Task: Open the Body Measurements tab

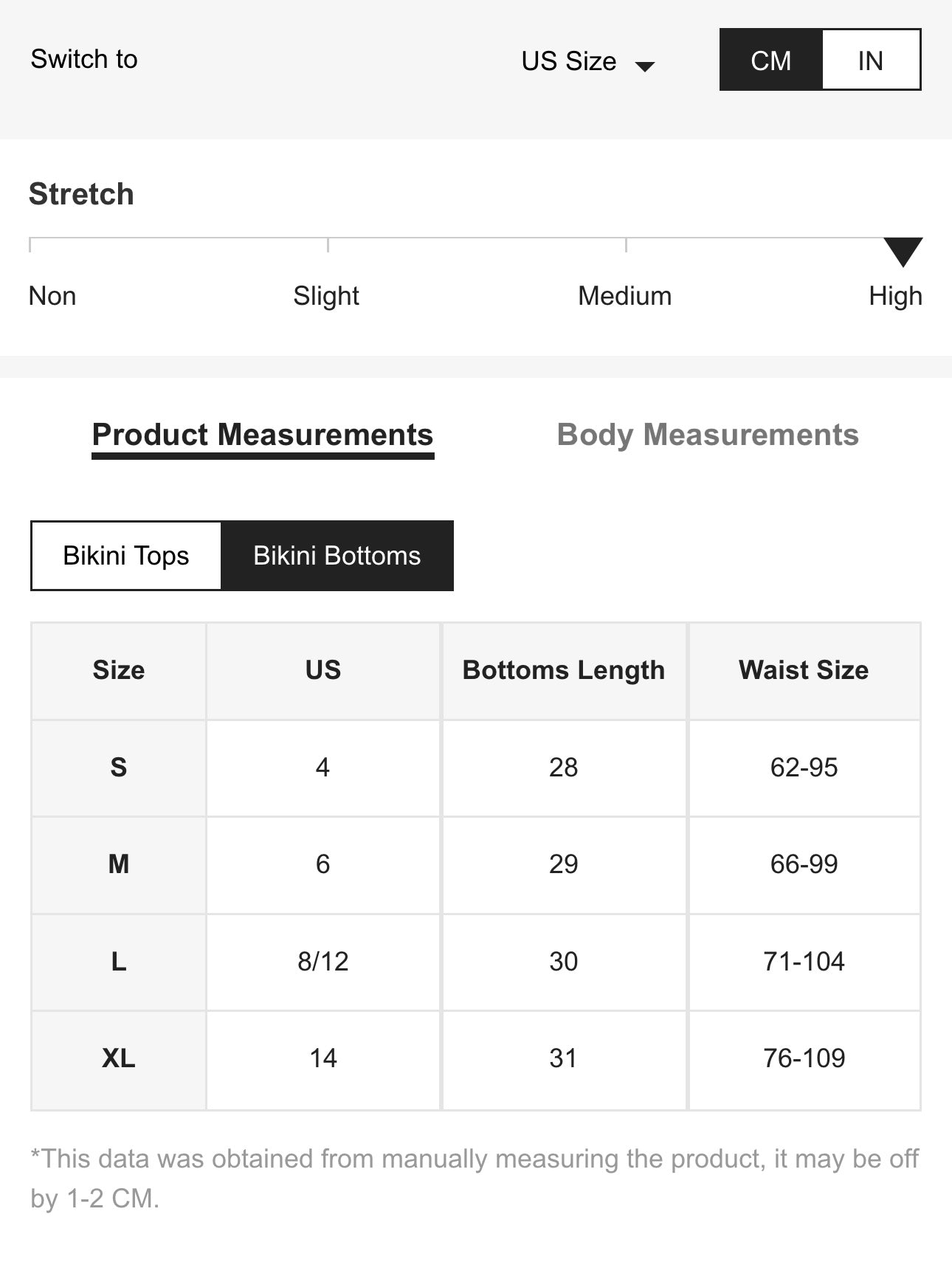Action: coord(707,435)
